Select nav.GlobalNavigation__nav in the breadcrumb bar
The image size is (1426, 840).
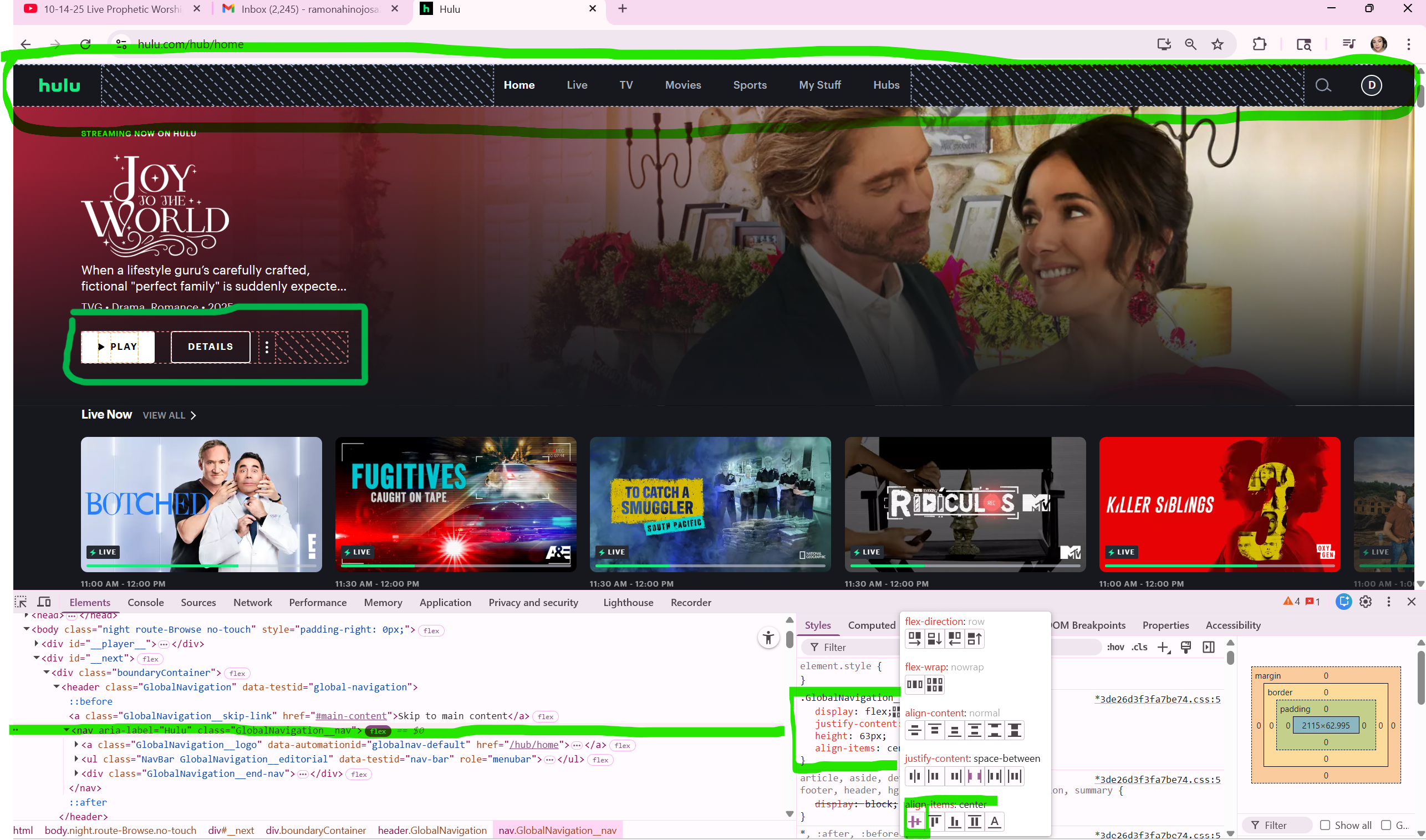(x=557, y=831)
